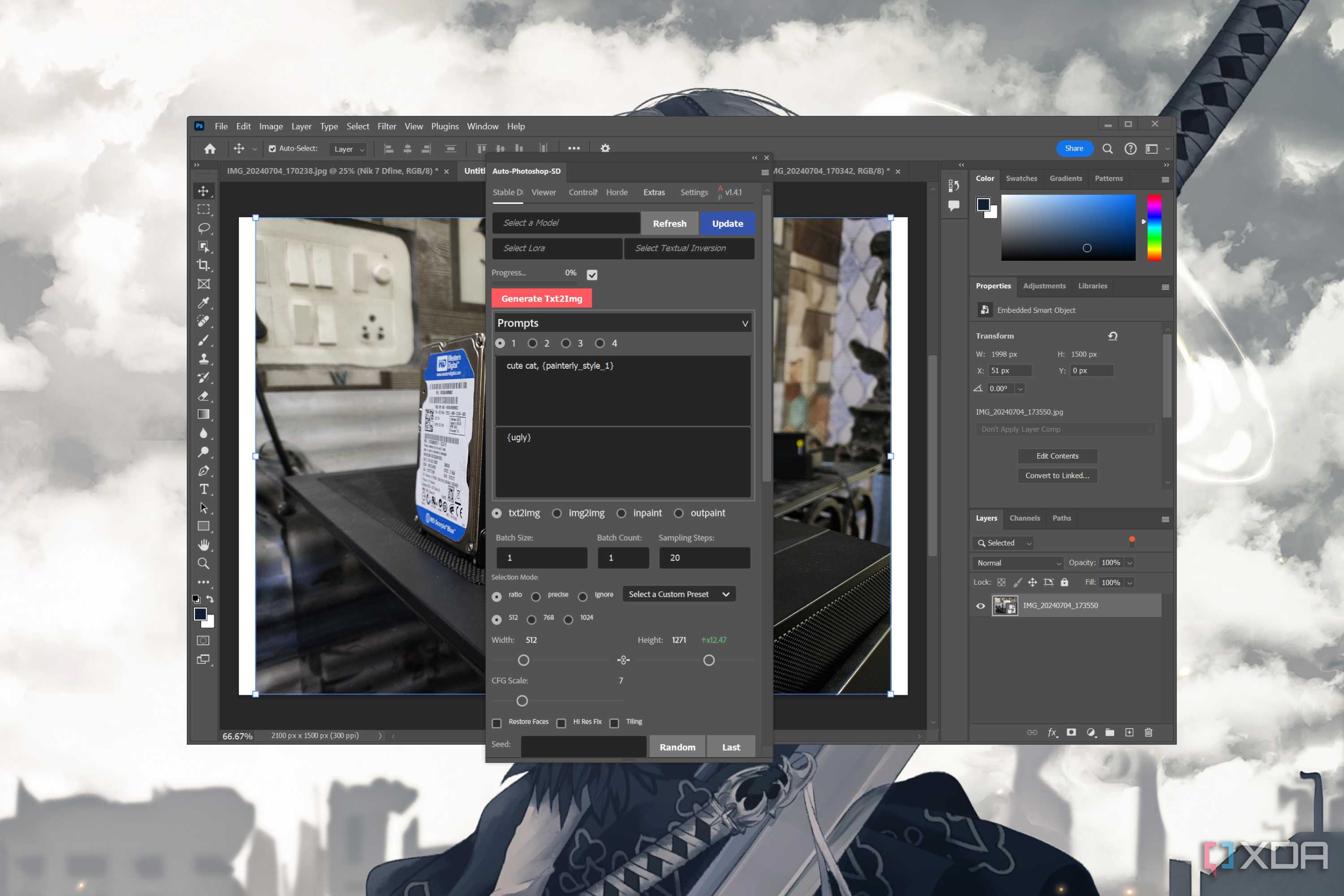The width and height of the screenshot is (1344, 896).
Task: Enable the Restore Faces checkbox
Action: click(496, 723)
